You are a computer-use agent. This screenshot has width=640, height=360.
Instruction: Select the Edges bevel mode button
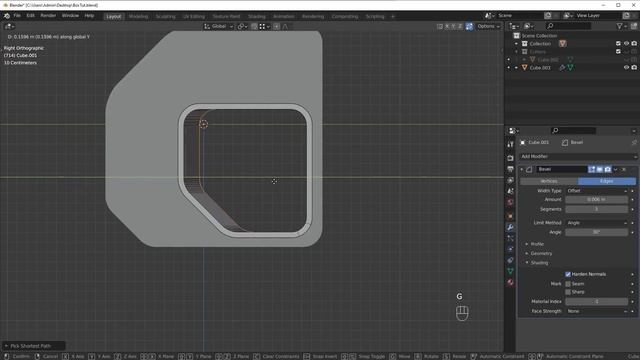tap(607, 181)
